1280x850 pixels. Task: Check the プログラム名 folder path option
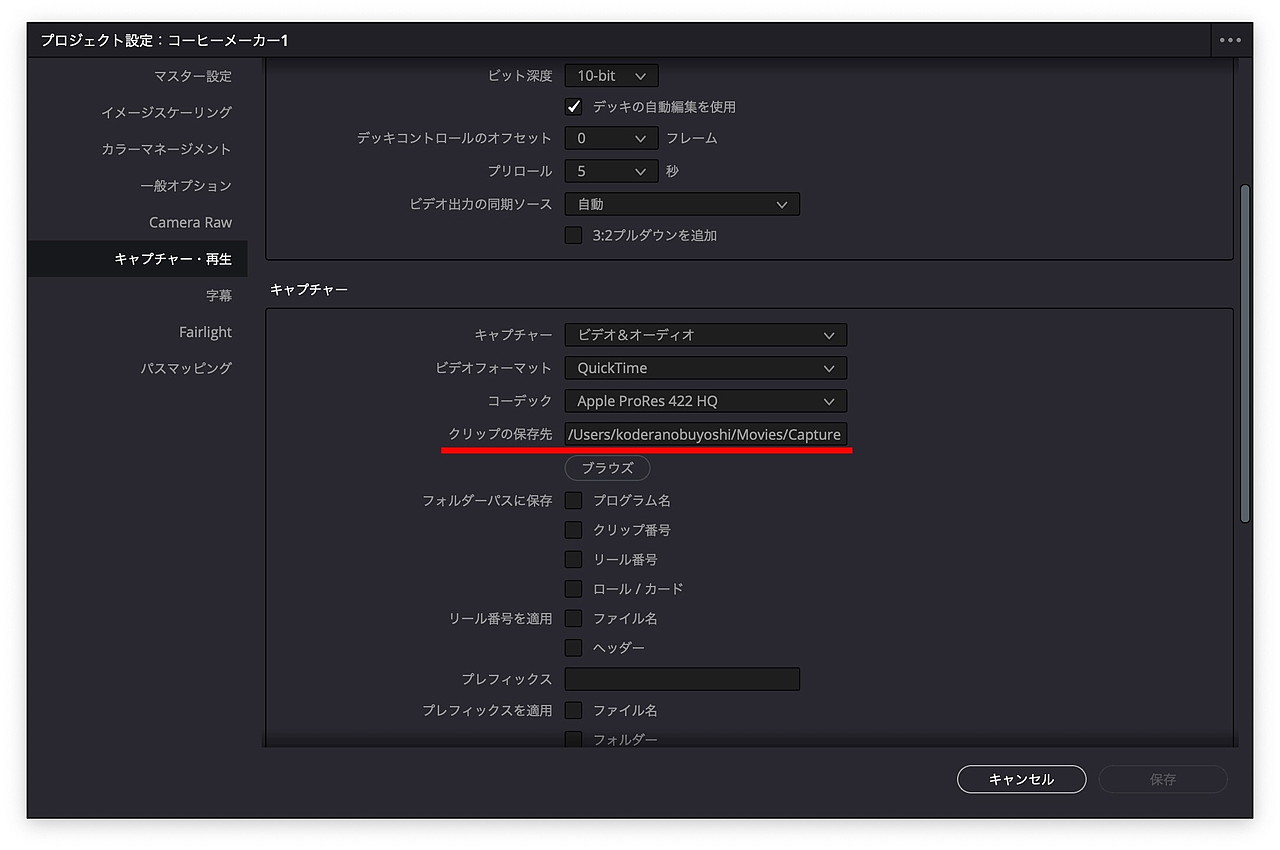[x=573, y=500]
